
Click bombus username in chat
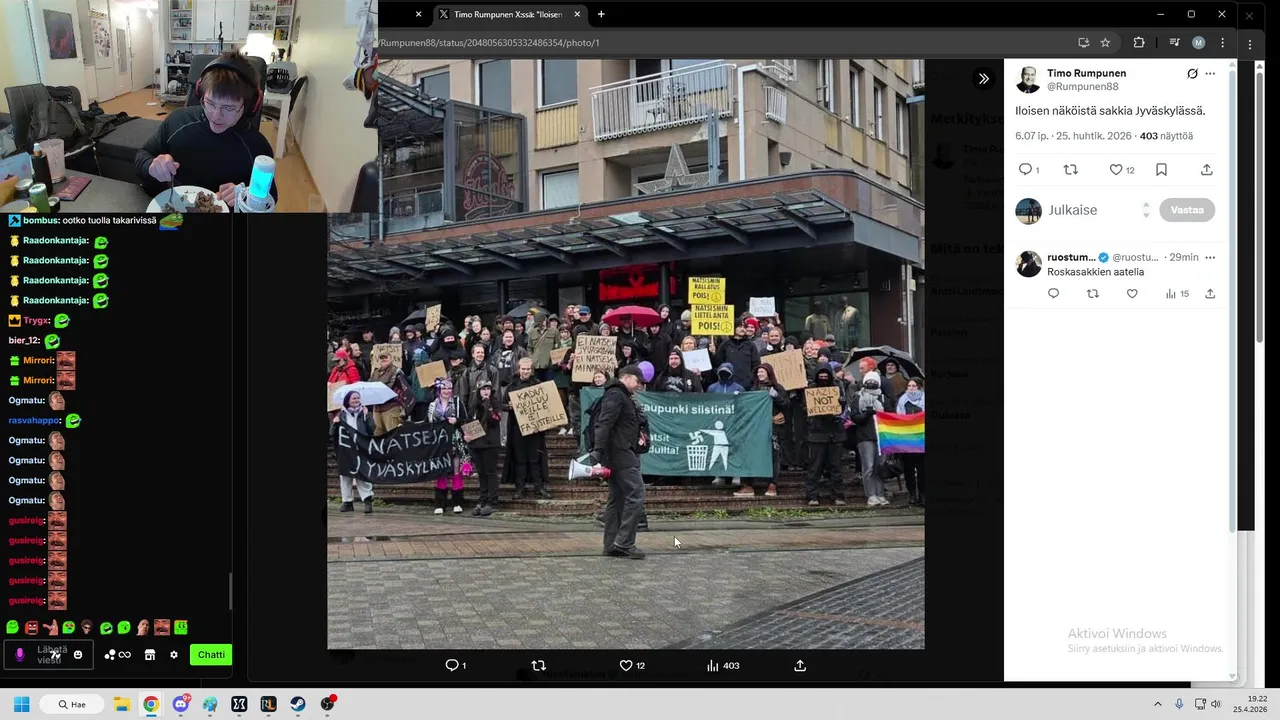pos(41,220)
